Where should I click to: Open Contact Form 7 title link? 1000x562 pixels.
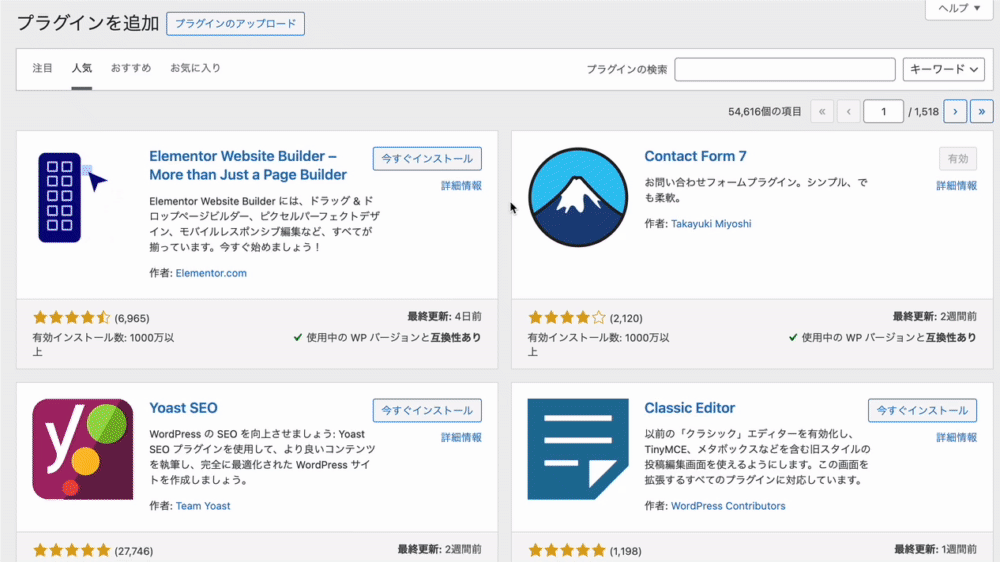tap(695, 156)
